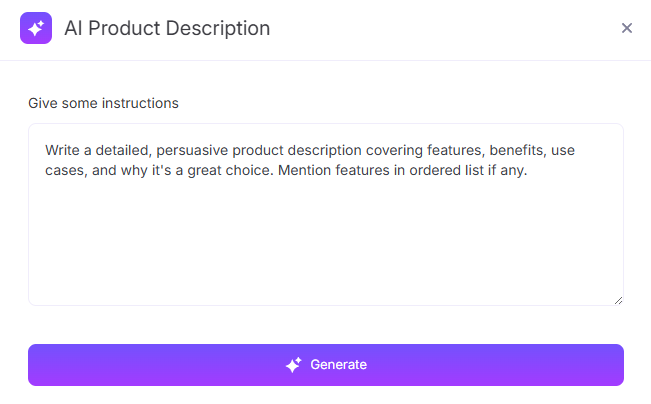This screenshot has height=404, width=651.
Task: Click the 'AI Product Description' heading text
Action: [x=167, y=28]
